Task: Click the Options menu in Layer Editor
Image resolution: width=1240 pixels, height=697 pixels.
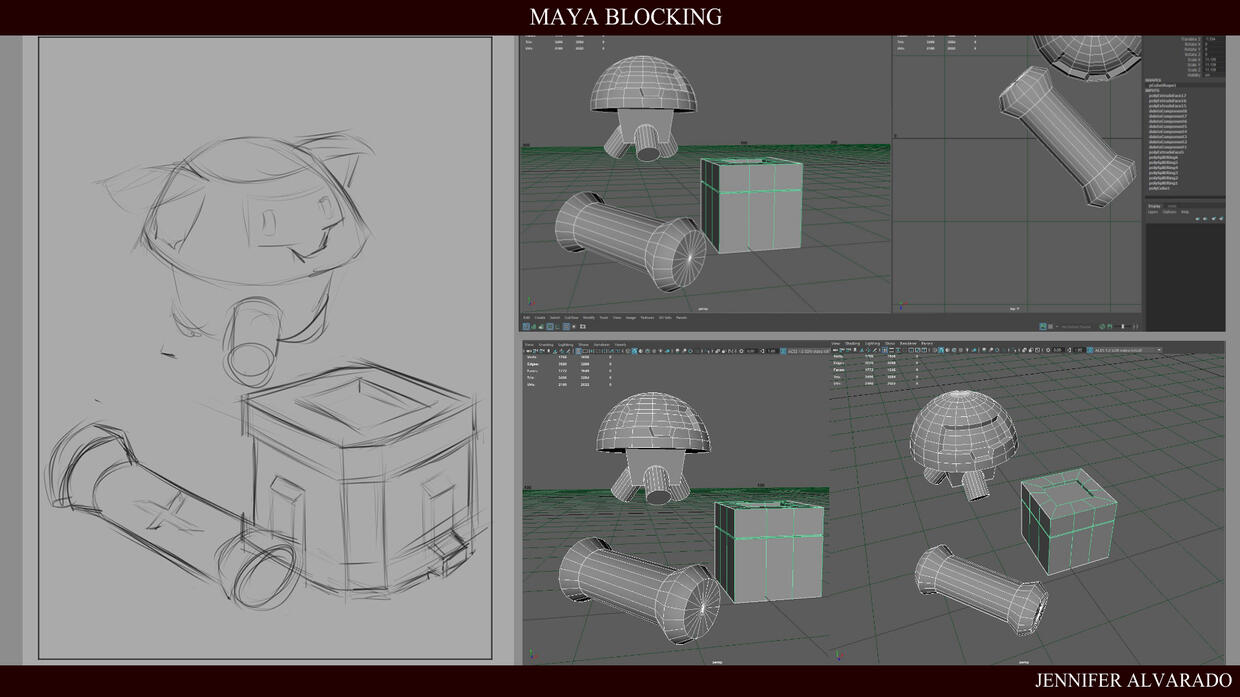Action: [1169, 212]
